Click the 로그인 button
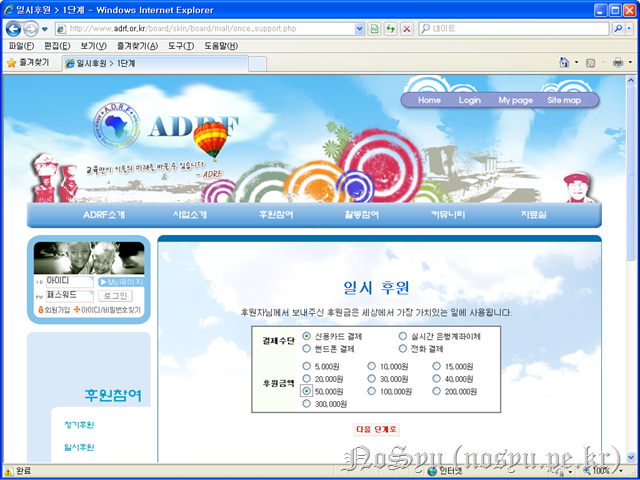 [x=116, y=296]
